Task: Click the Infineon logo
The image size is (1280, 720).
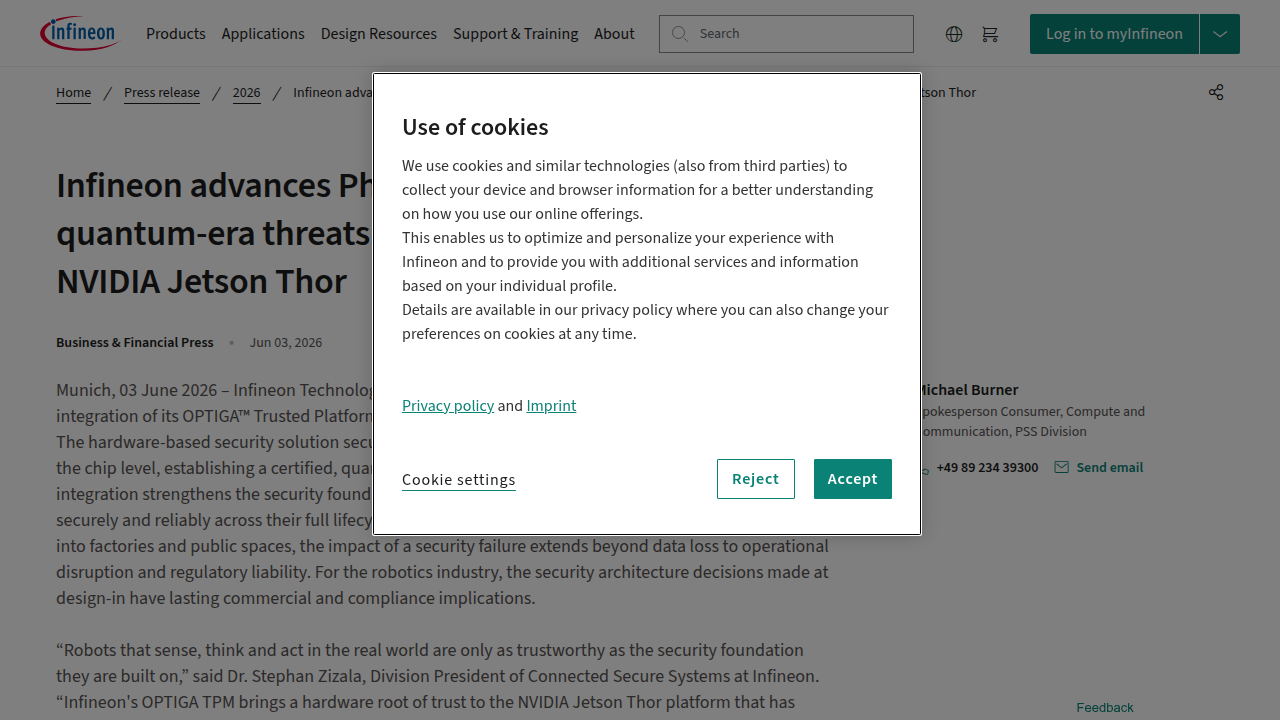Action: tap(80, 33)
